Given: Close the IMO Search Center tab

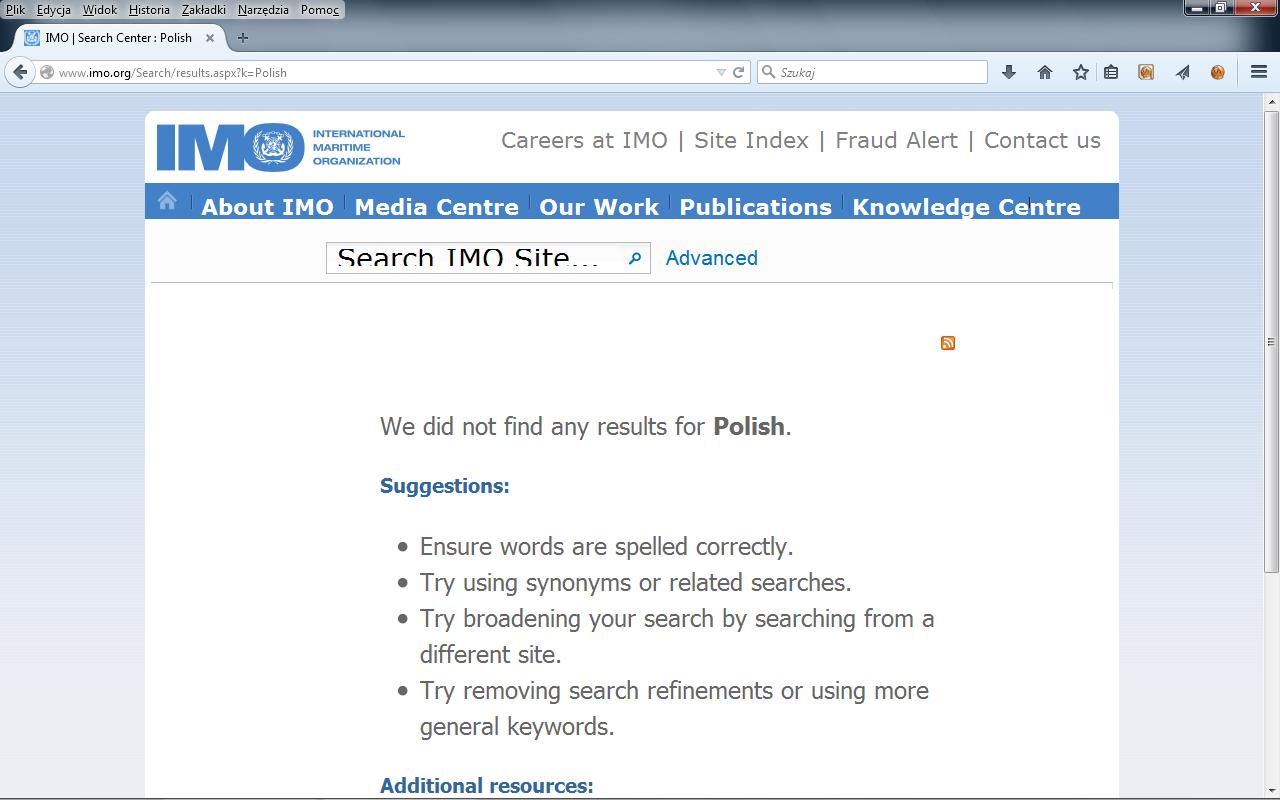Looking at the screenshot, I should [x=210, y=38].
